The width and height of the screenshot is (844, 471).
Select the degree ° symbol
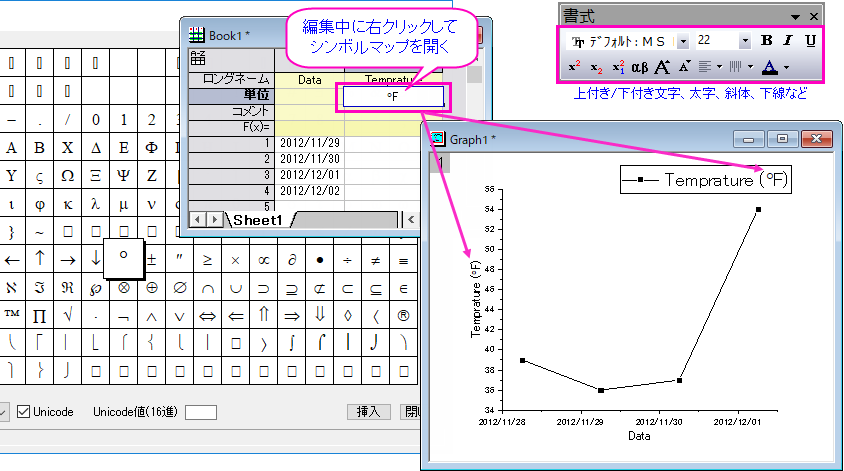point(124,258)
